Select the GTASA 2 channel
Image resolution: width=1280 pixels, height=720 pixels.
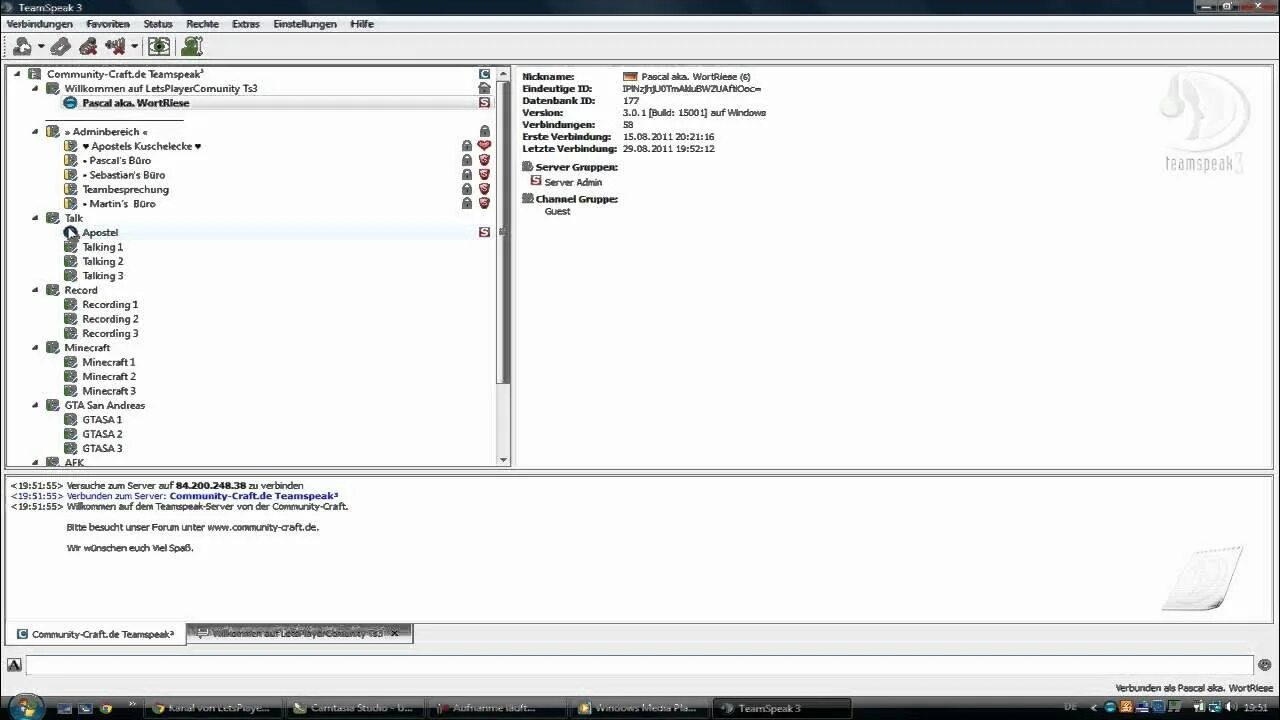tap(102, 434)
